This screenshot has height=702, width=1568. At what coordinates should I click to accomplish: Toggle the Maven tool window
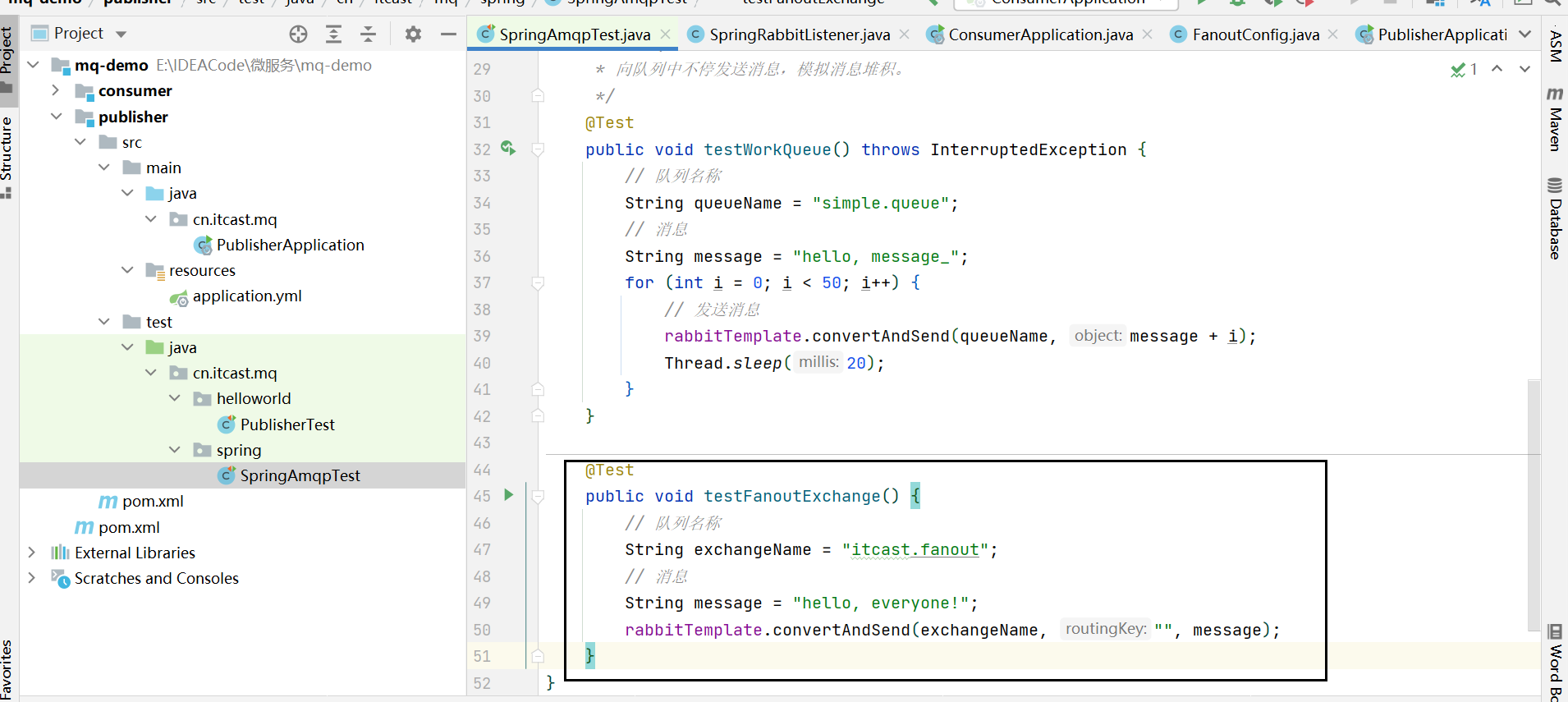1556,119
